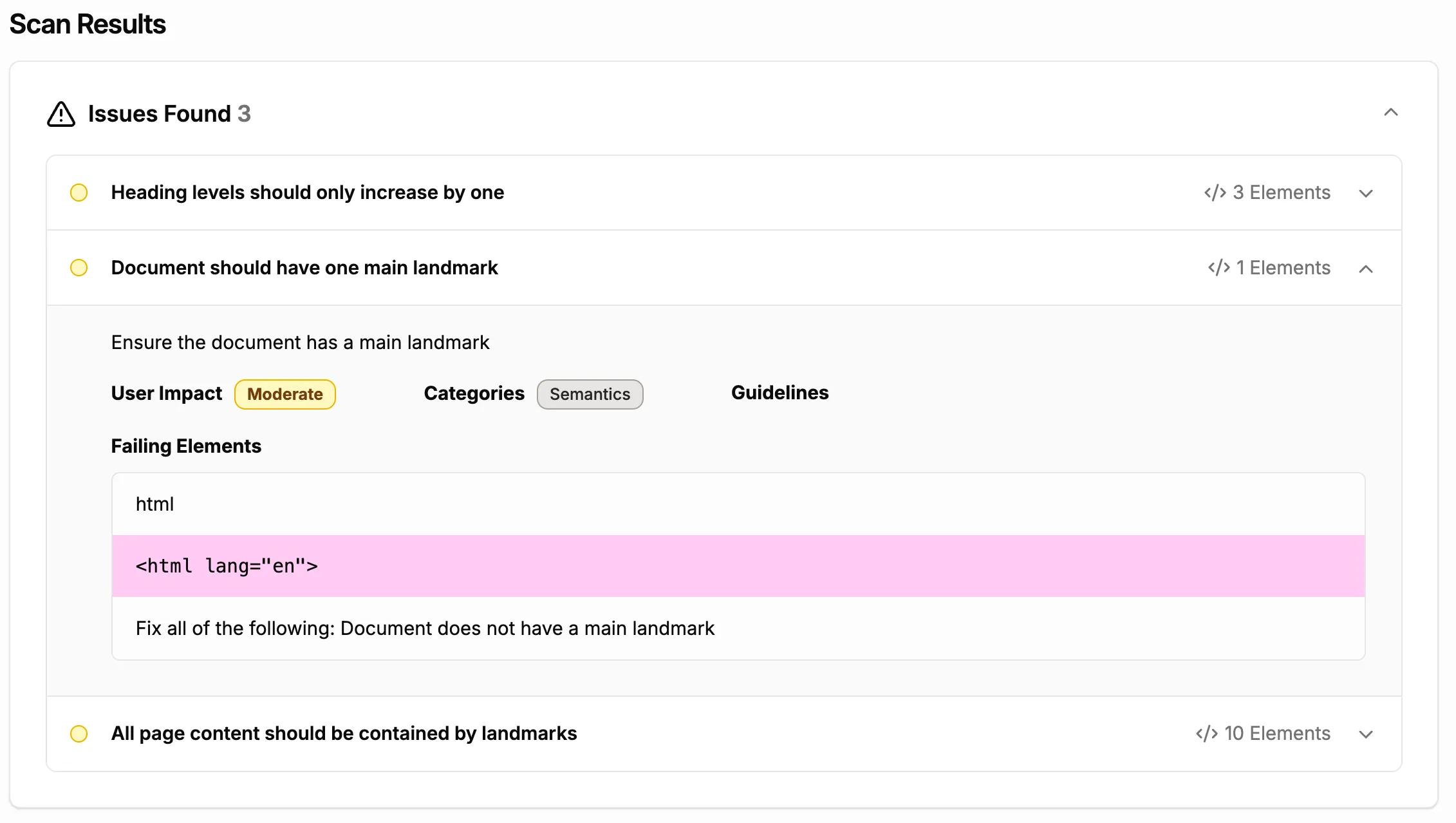Click code icon next to 3 Elements
This screenshot has height=823, width=1456.
point(1215,193)
